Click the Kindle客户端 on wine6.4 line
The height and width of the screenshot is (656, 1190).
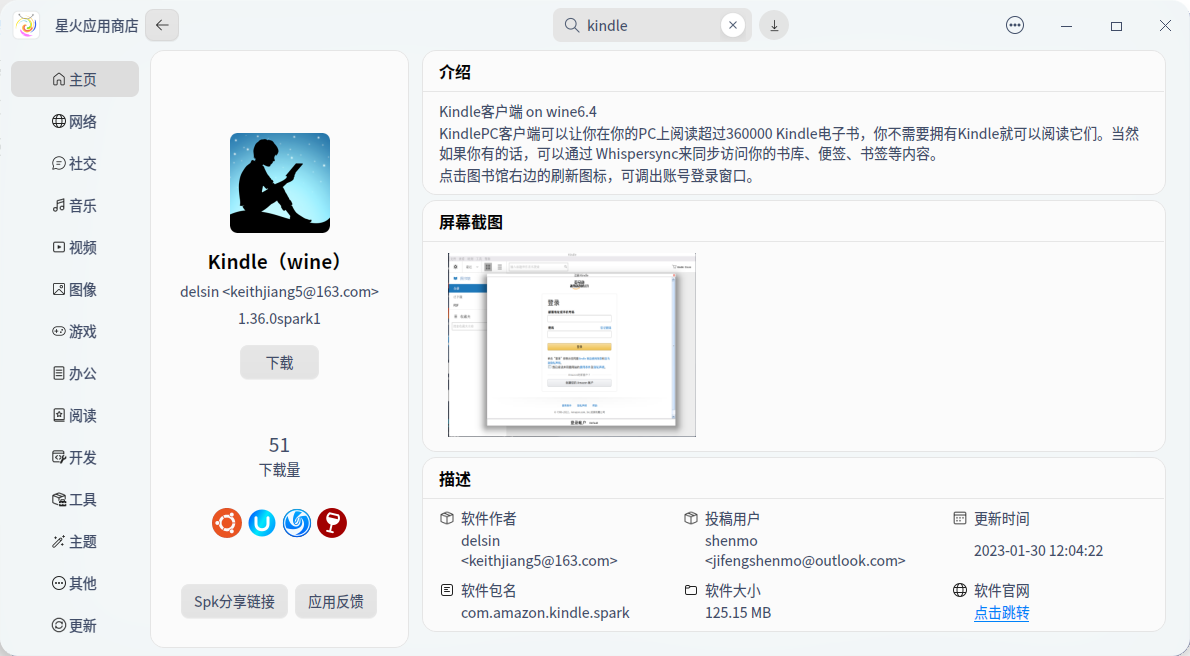coord(518,112)
